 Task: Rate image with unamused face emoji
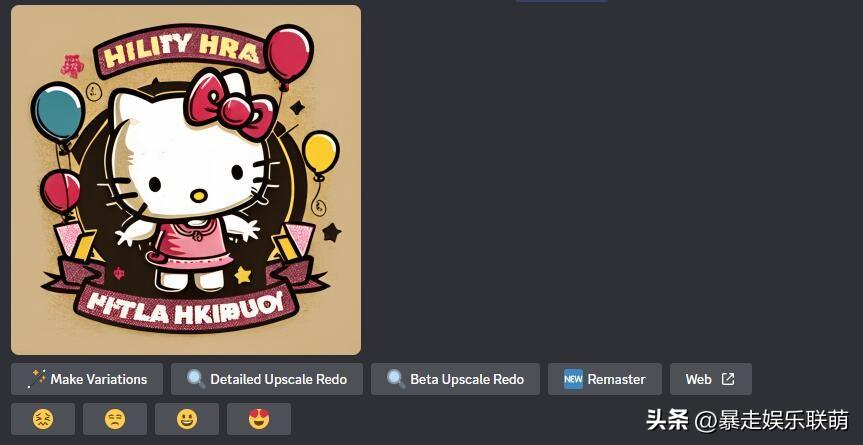tap(115, 419)
